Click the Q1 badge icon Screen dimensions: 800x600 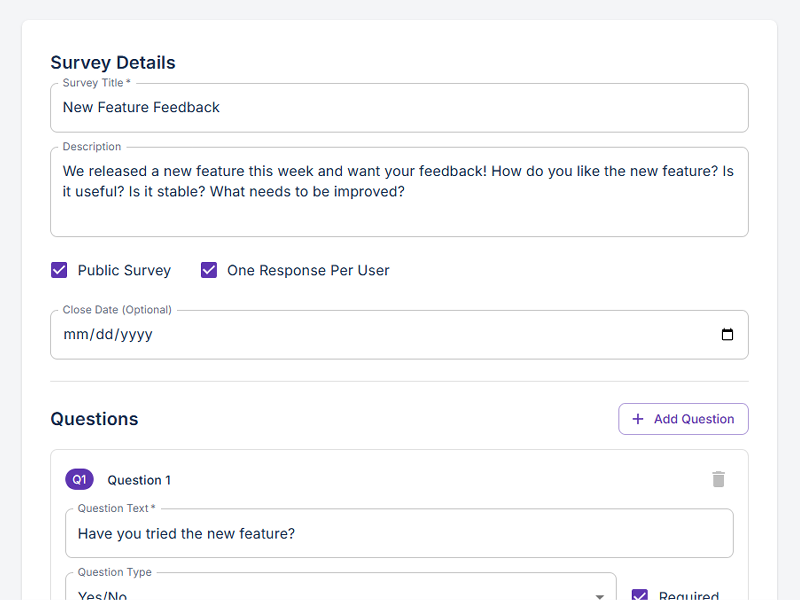(x=79, y=479)
